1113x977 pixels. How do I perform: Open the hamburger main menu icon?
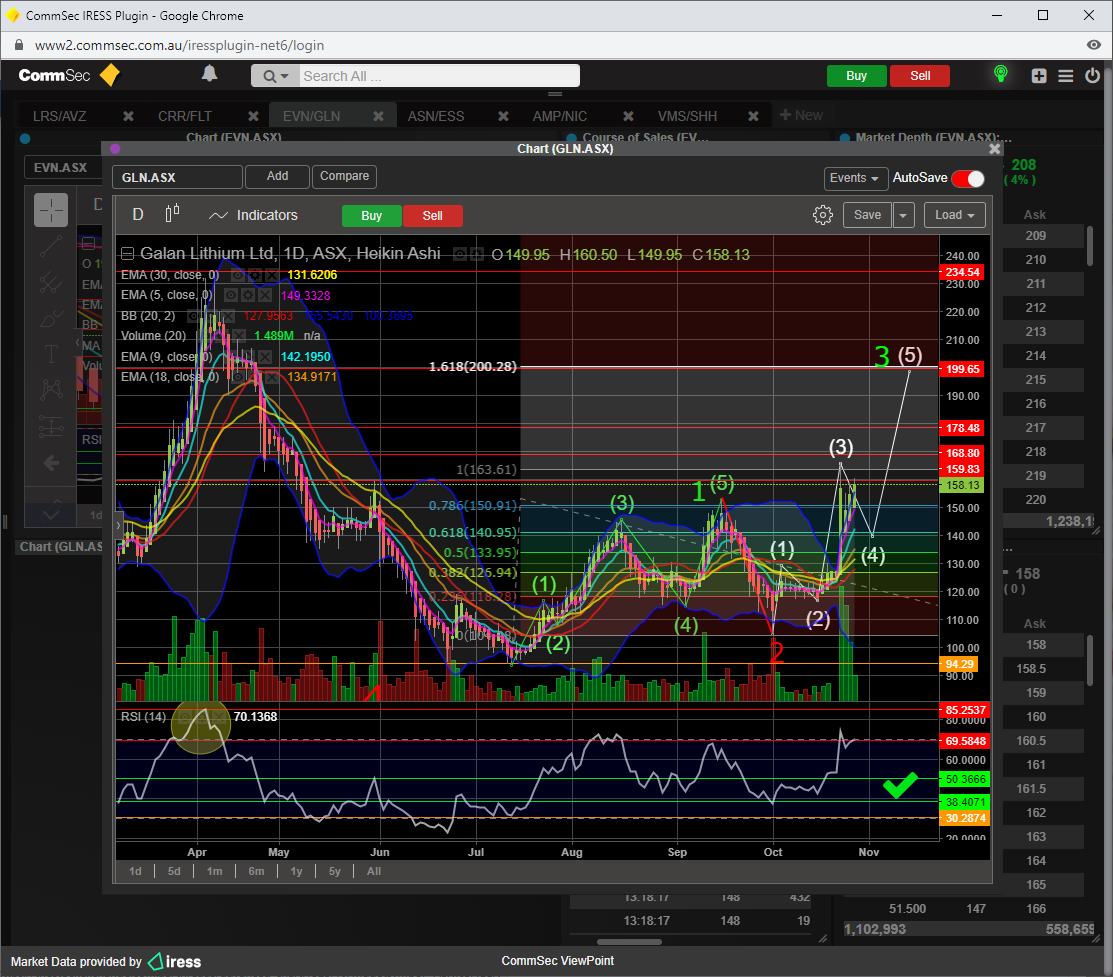click(1065, 76)
